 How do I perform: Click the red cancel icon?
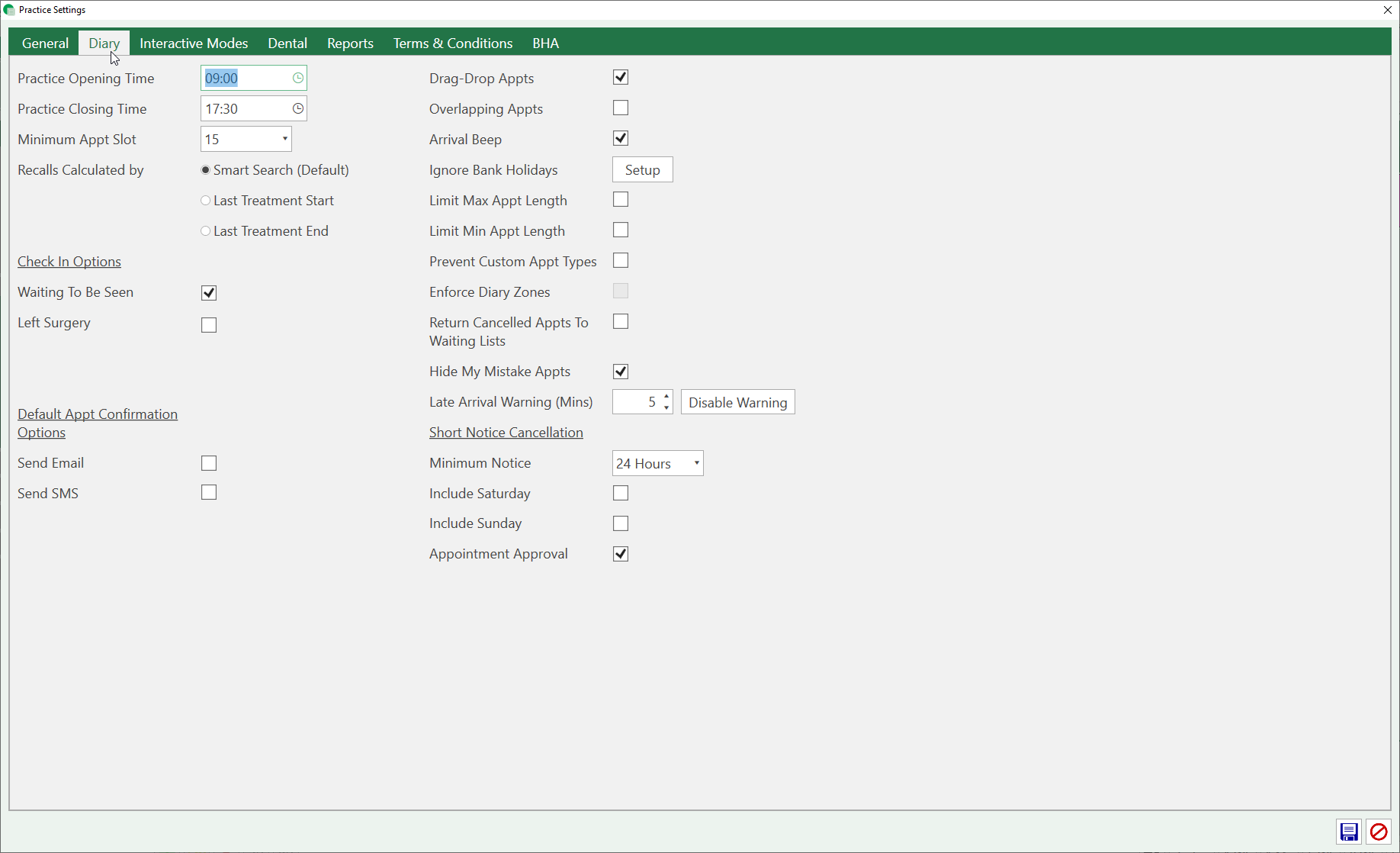(x=1378, y=832)
